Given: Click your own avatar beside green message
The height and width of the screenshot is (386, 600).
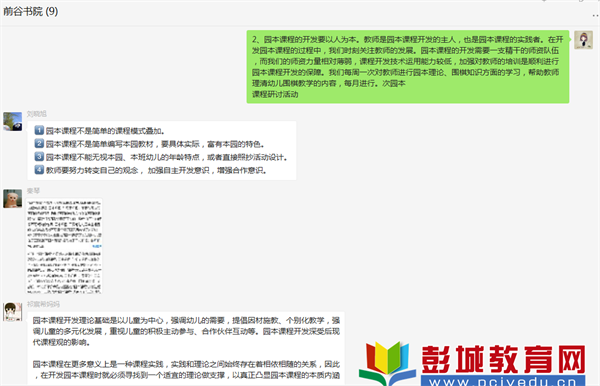Looking at the screenshot, I should (584, 40).
